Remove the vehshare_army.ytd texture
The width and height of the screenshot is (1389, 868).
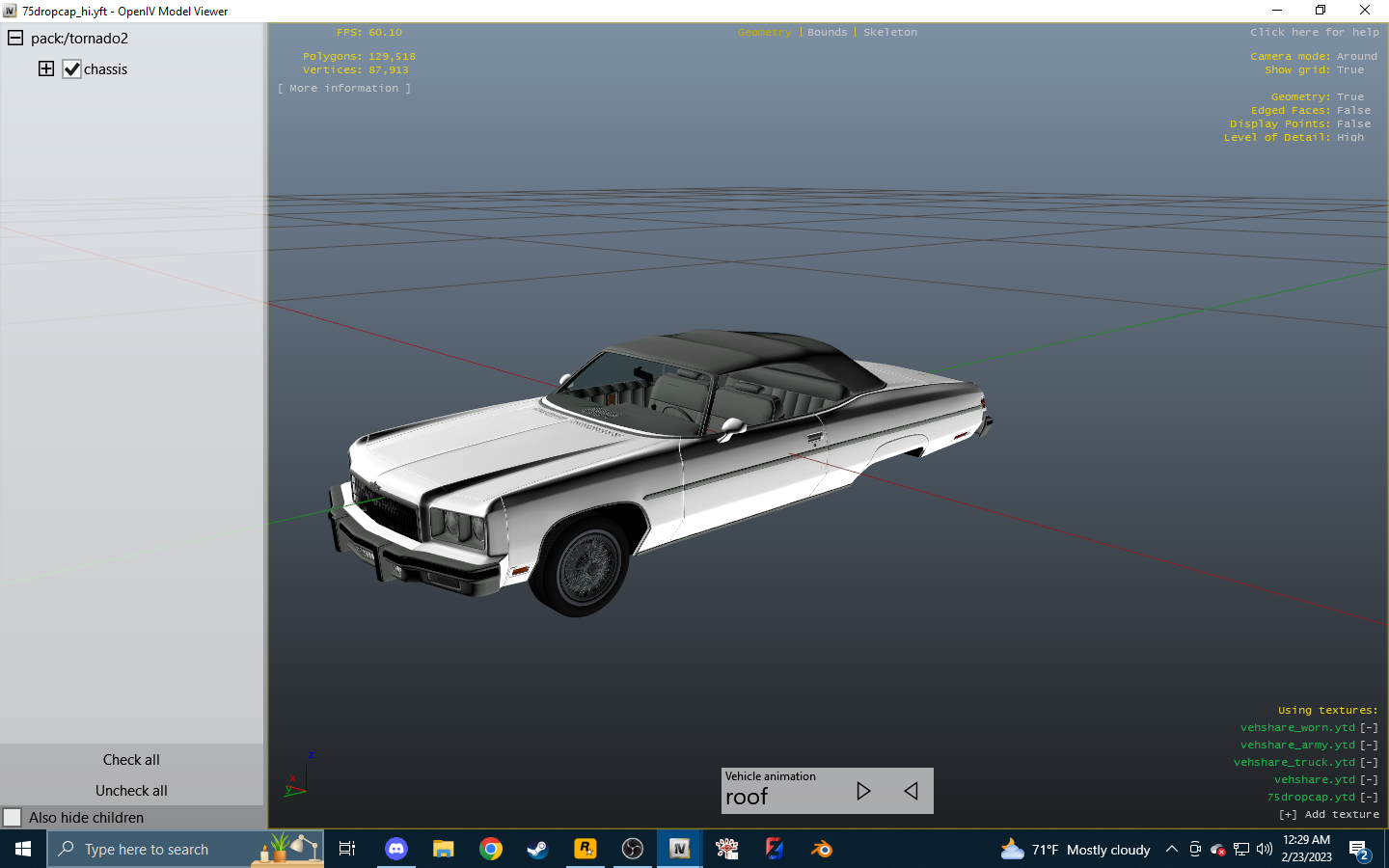1369,745
